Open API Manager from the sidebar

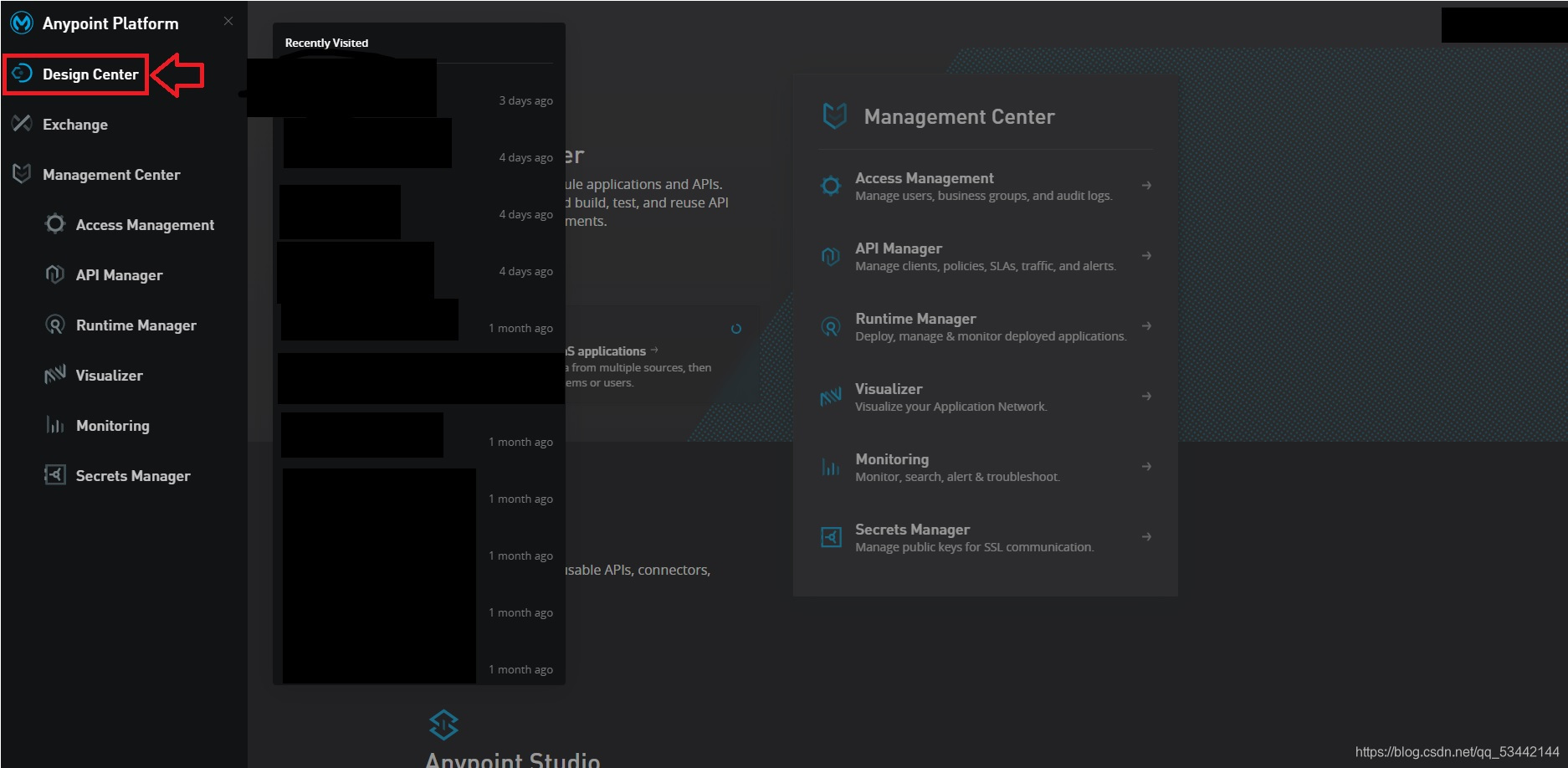click(119, 275)
